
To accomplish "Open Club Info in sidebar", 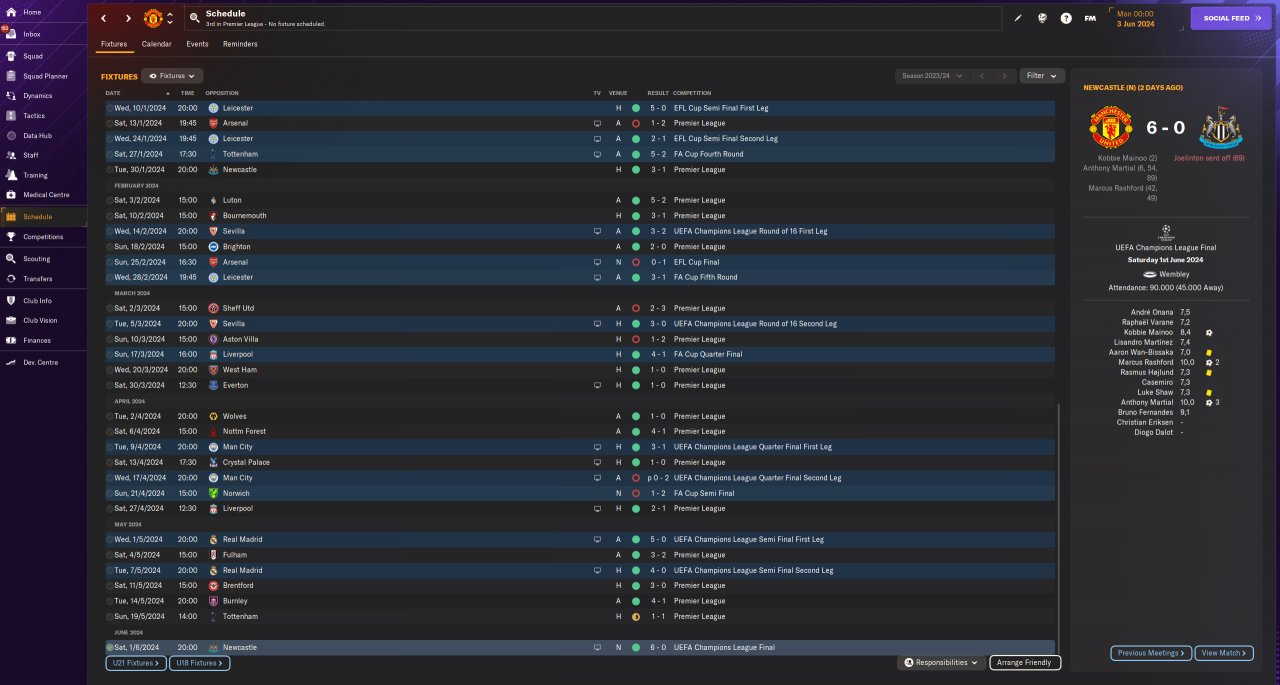I will pos(37,300).
